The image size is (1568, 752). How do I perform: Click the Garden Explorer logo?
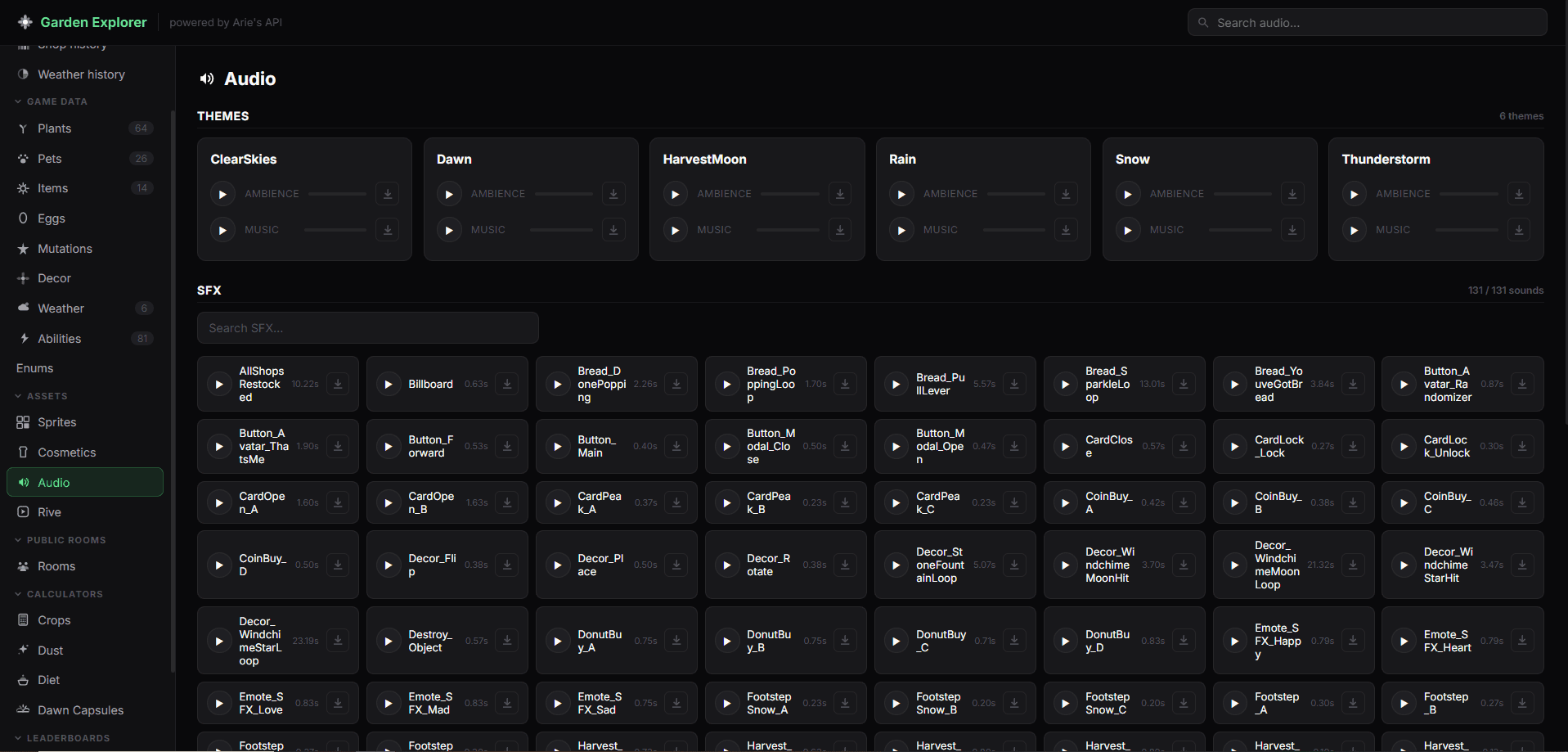tap(82, 22)
